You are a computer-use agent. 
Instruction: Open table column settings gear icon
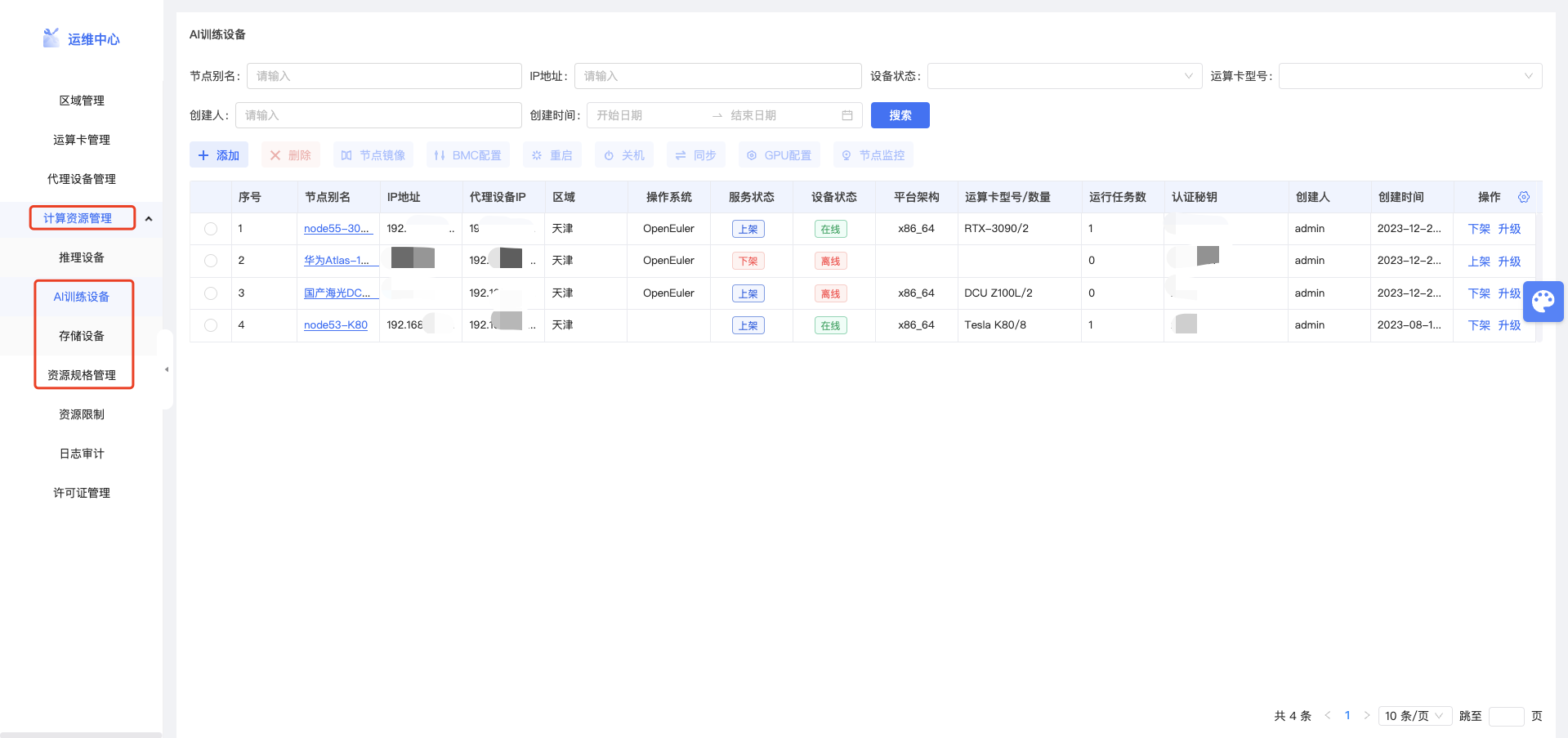click(1524, 197)
